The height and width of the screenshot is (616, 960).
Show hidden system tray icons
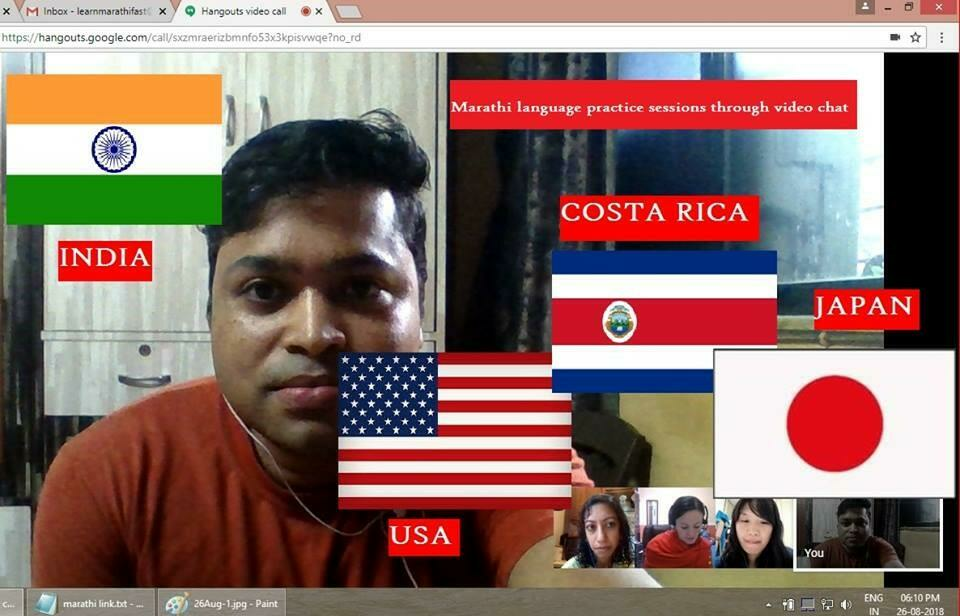coord(769,604)
